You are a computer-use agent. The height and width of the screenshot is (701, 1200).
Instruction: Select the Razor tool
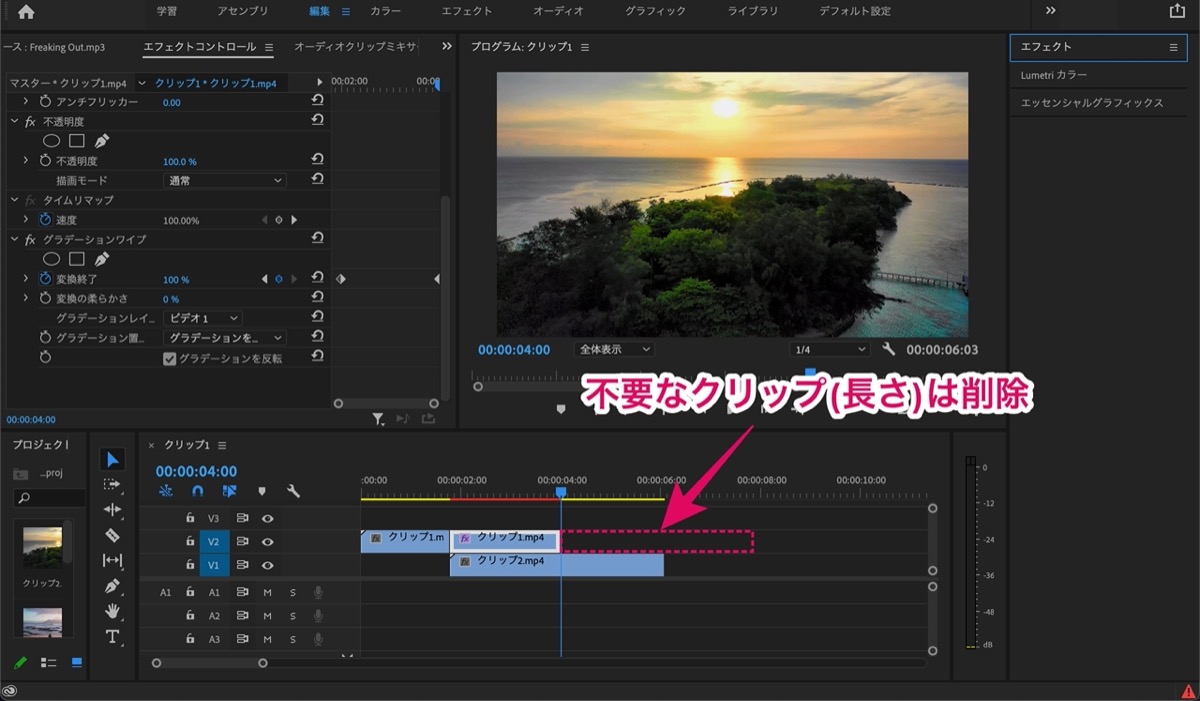point(113,535)
